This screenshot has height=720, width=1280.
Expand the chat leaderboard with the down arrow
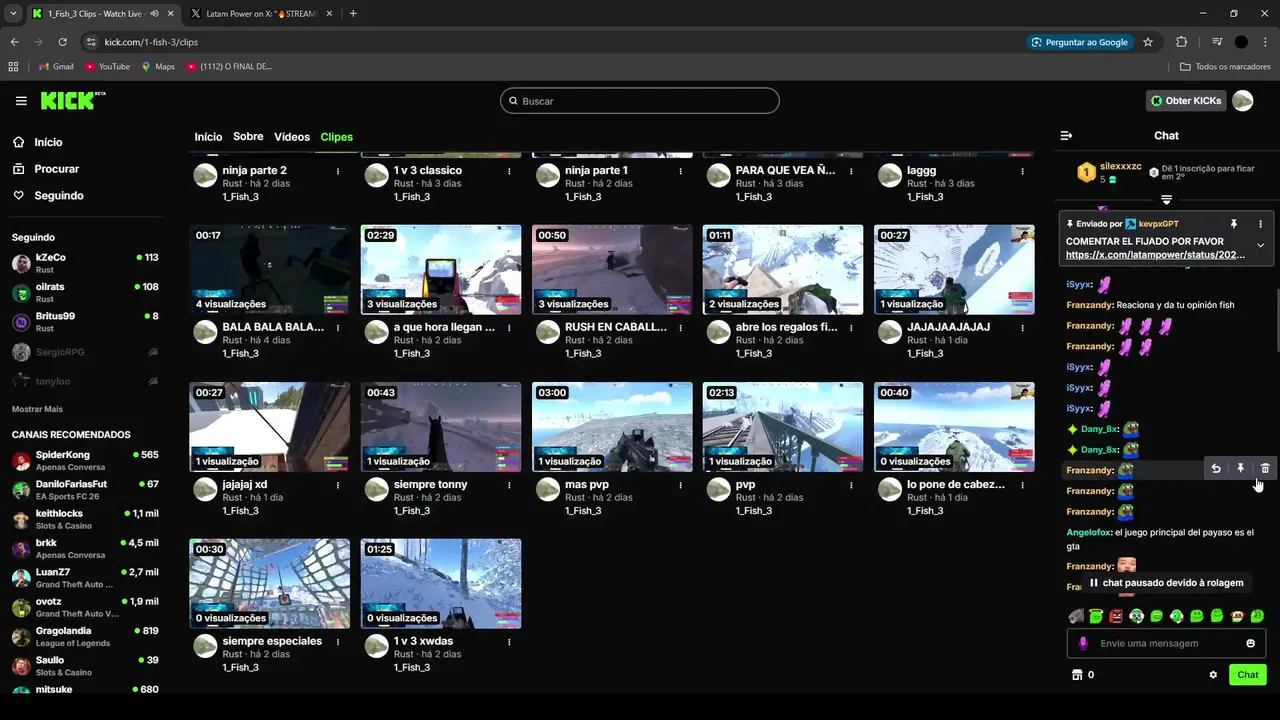coord(1166,200)
